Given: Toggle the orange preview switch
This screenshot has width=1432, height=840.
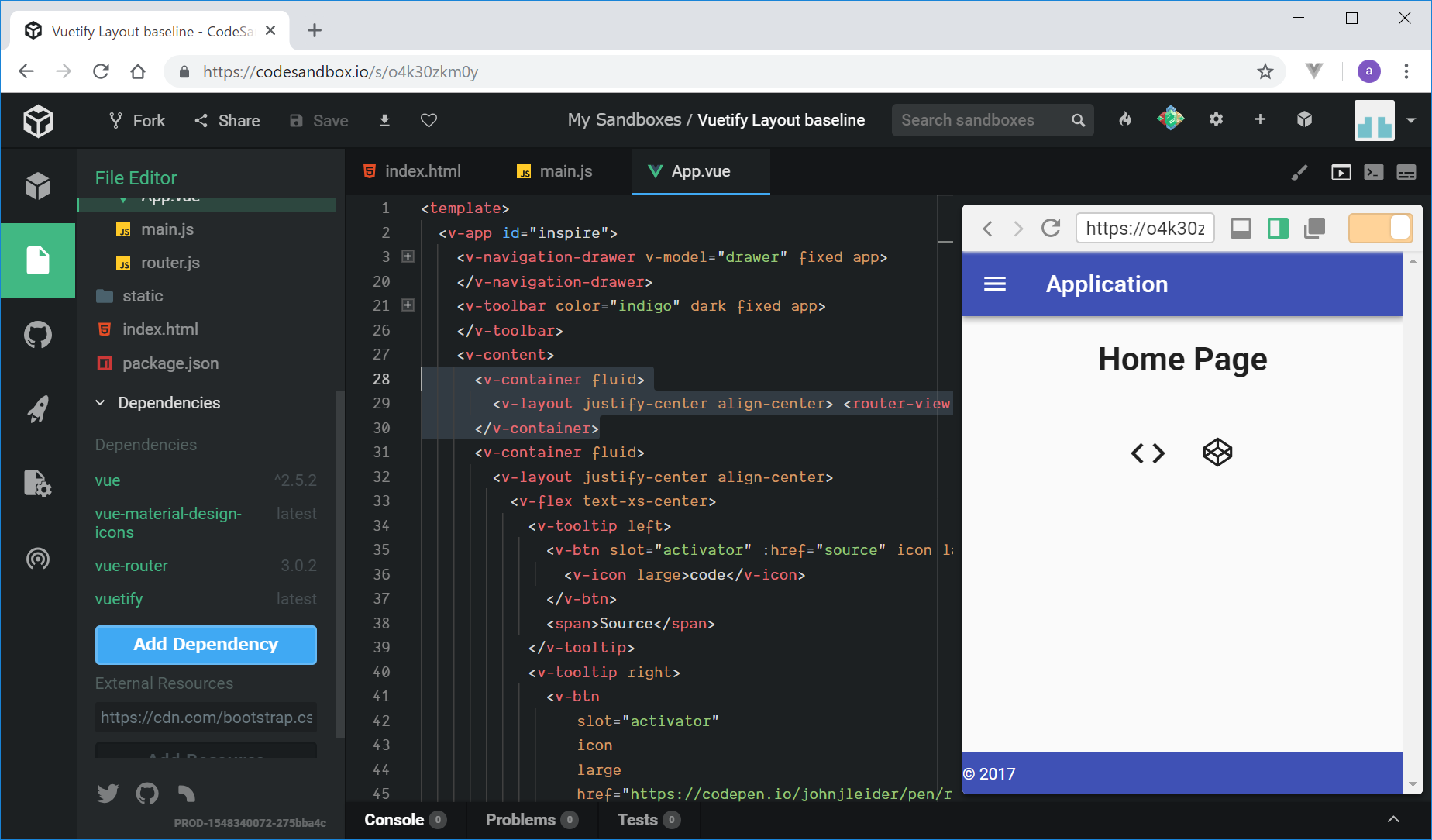Looking at the screenshot, I should click(1380, 229).
